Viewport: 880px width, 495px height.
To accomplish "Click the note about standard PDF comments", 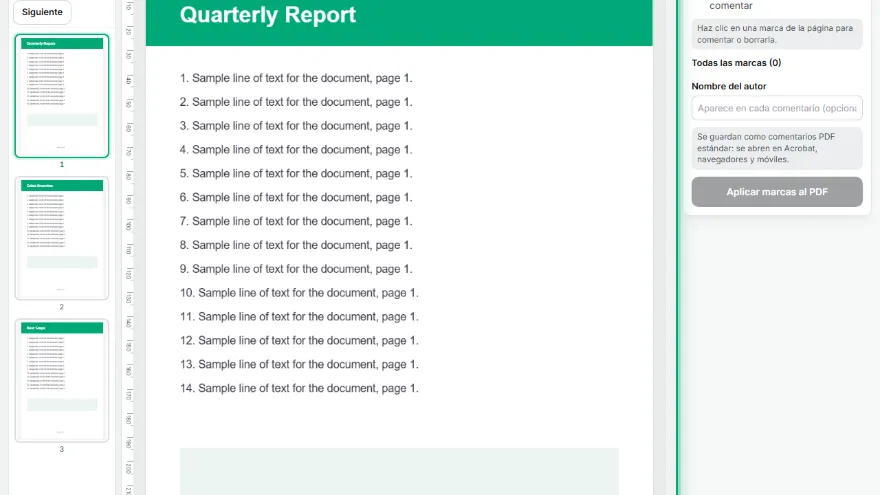I will coord(777,148).
